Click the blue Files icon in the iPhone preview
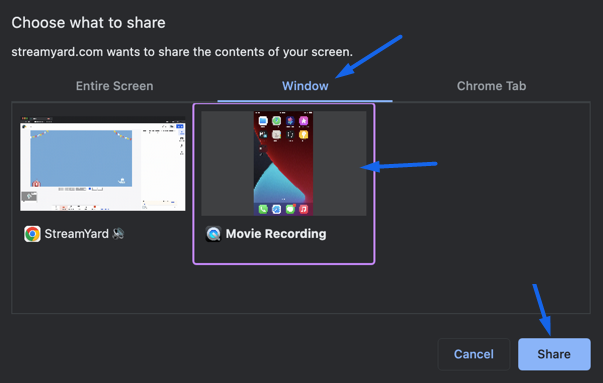 point(263,121)
